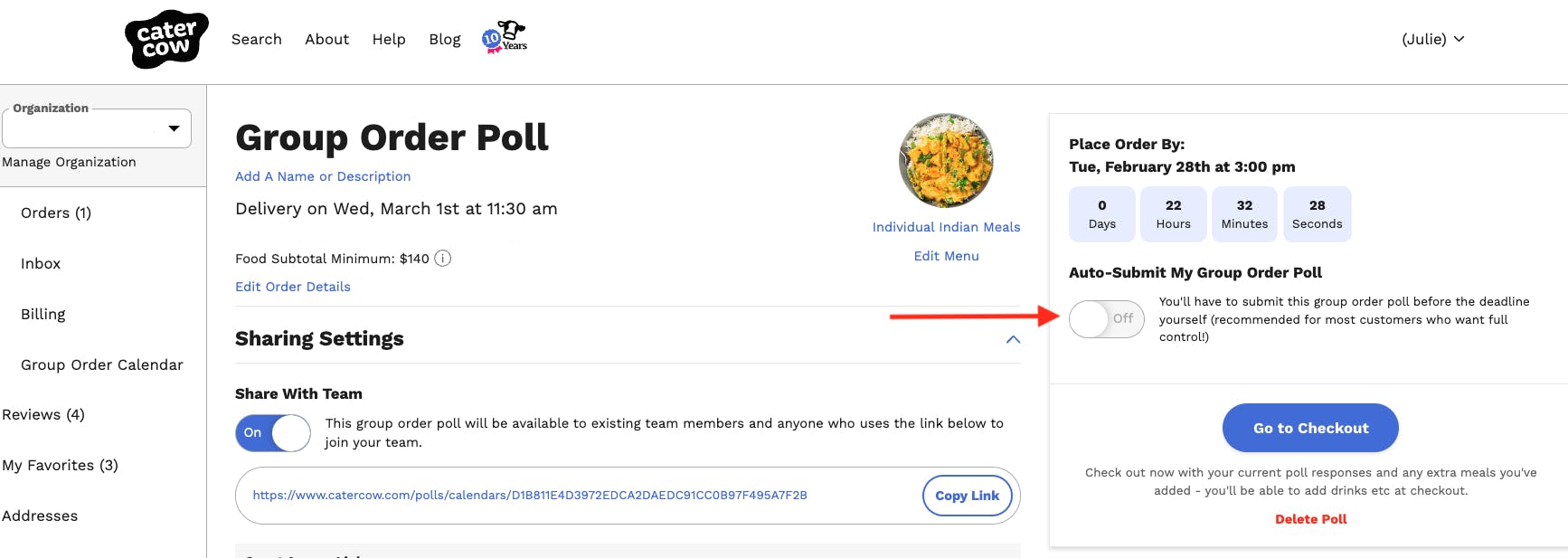Click Add A Name or Description
The height and width of the screenshot is (558, 1568).
click(x=323, y=176)
